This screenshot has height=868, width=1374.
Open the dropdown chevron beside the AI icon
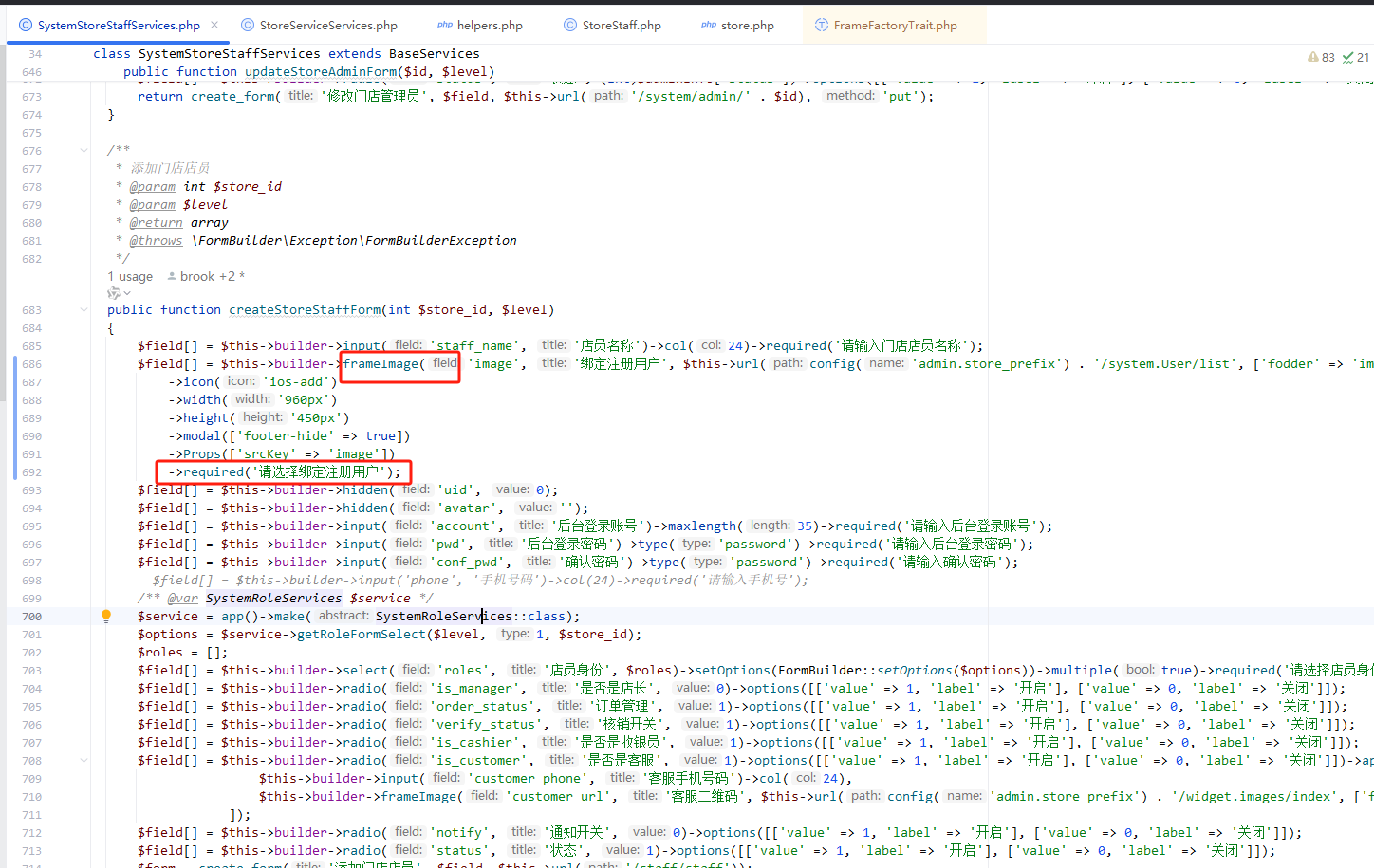click(x=127, y=293)
